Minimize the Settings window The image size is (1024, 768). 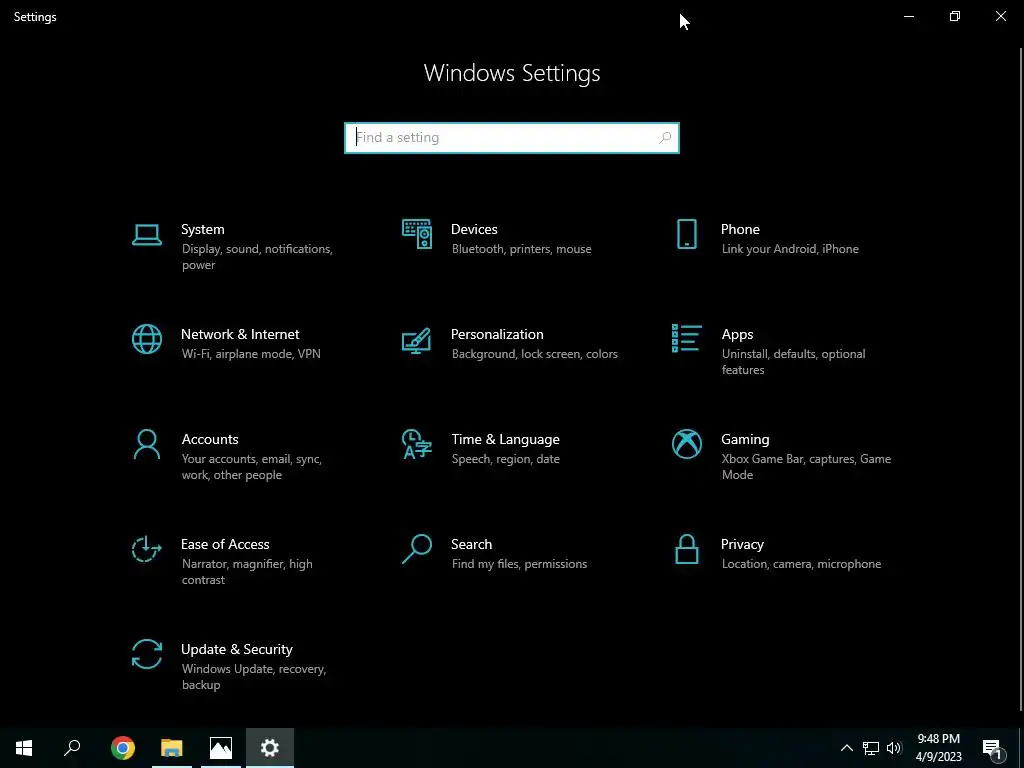909,16
